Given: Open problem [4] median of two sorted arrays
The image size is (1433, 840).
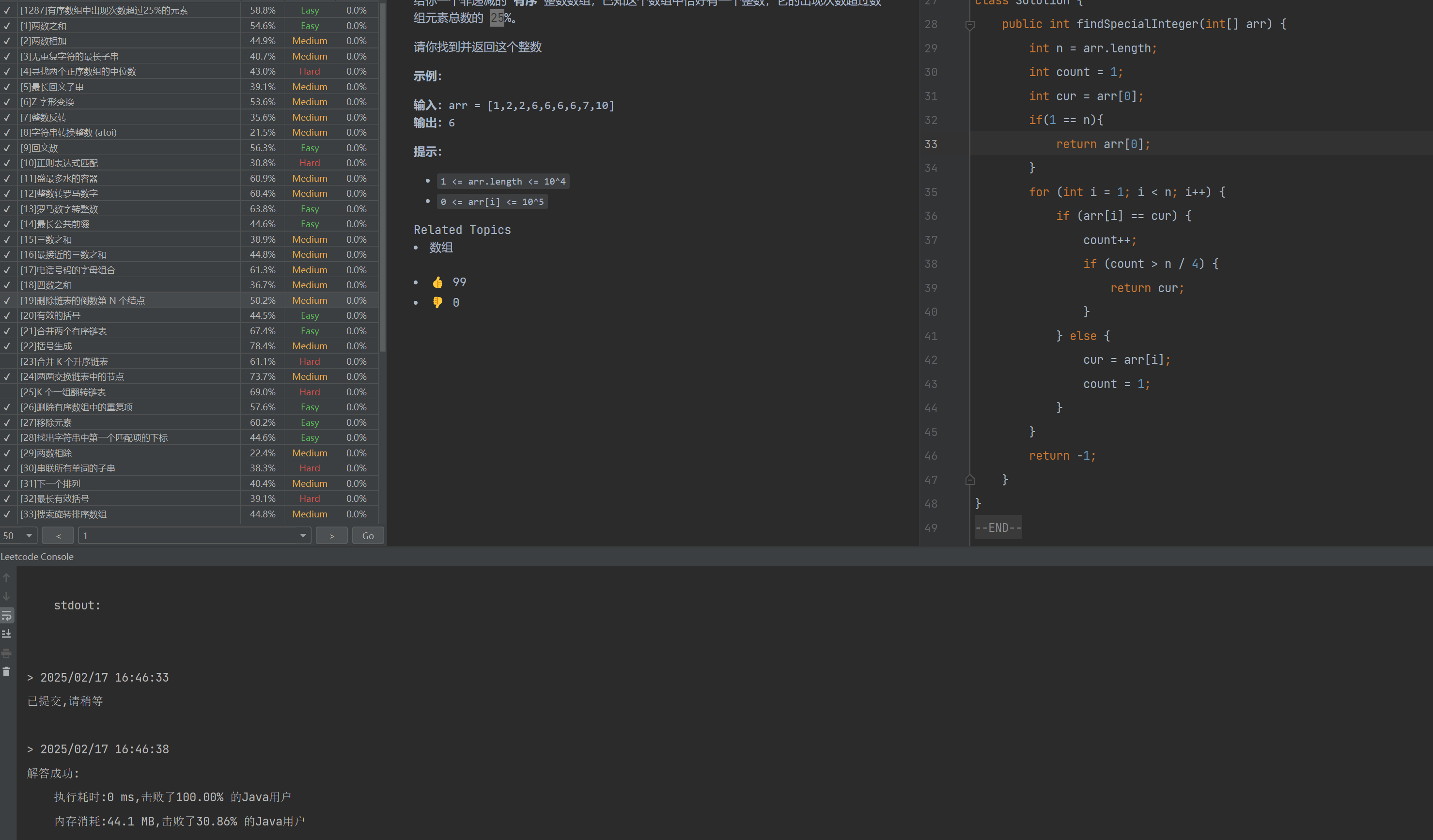Looking at the screenshot, I should pyautogui.click(x=78, y=71).
